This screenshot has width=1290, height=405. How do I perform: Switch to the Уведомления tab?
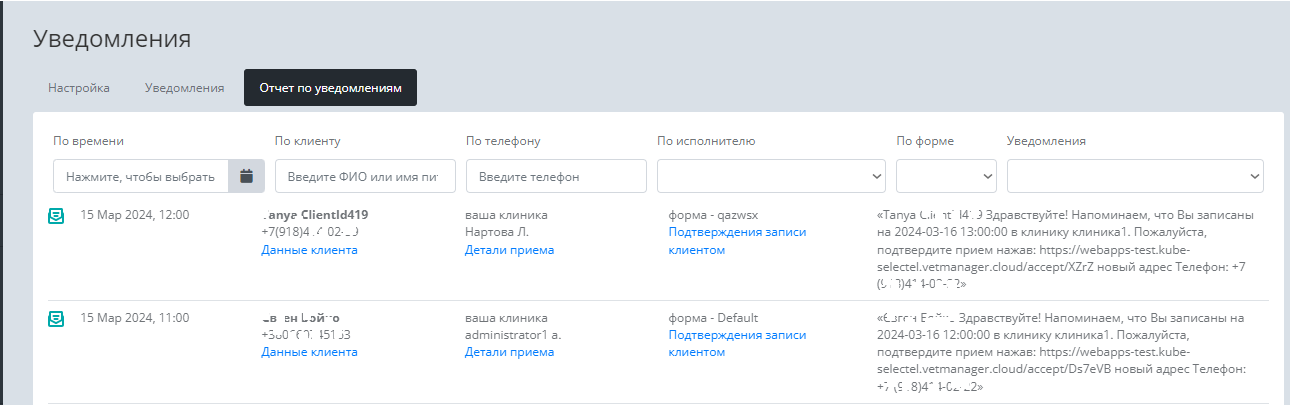click(184, 88)
